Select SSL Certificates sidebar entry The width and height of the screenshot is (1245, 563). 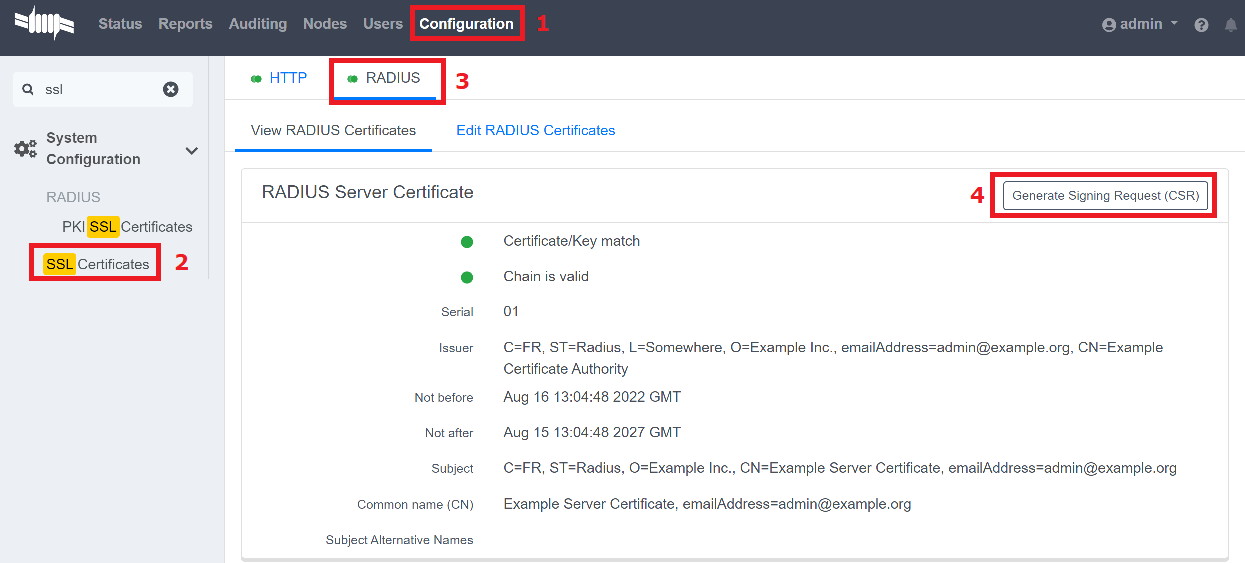pos(97,264)
